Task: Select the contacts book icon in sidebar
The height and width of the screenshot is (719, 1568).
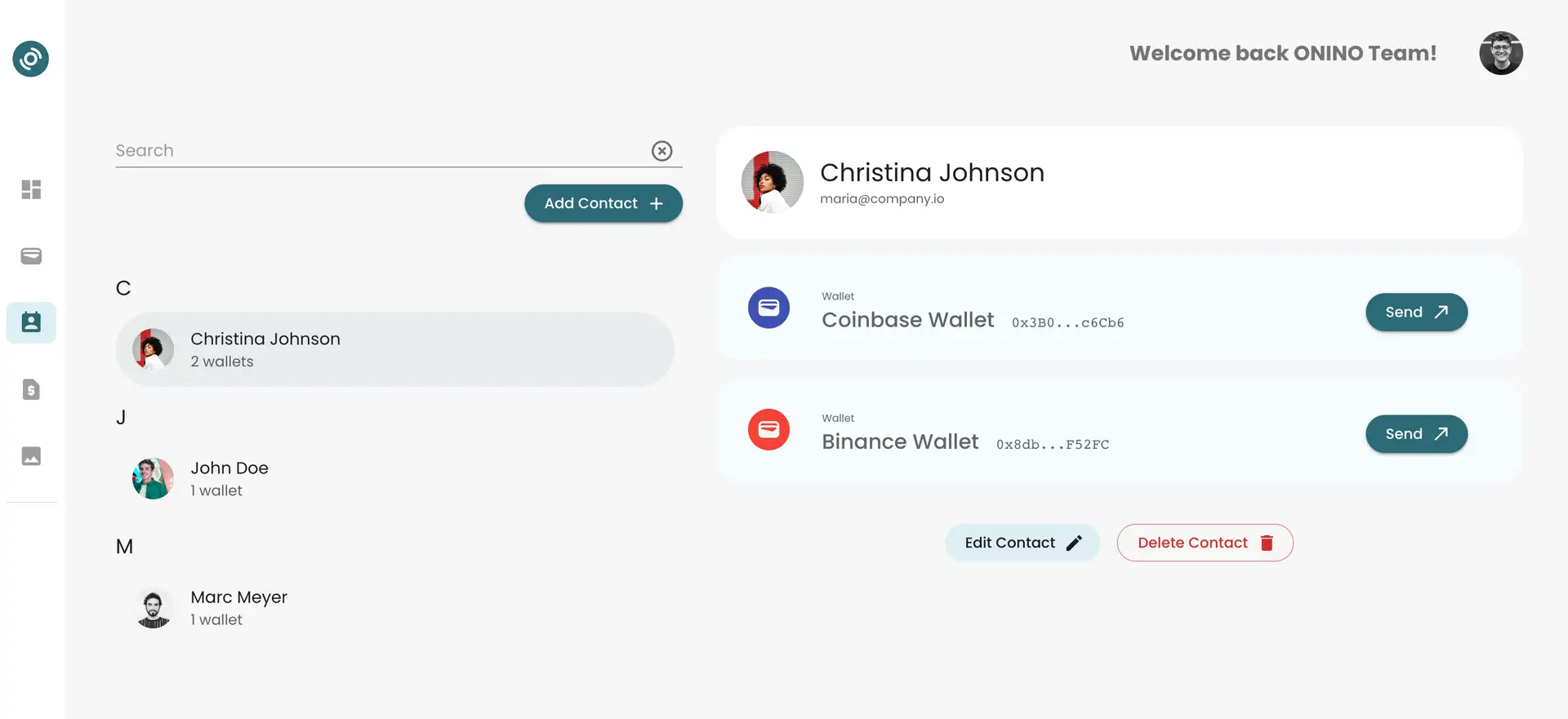Action: [31, 322]
